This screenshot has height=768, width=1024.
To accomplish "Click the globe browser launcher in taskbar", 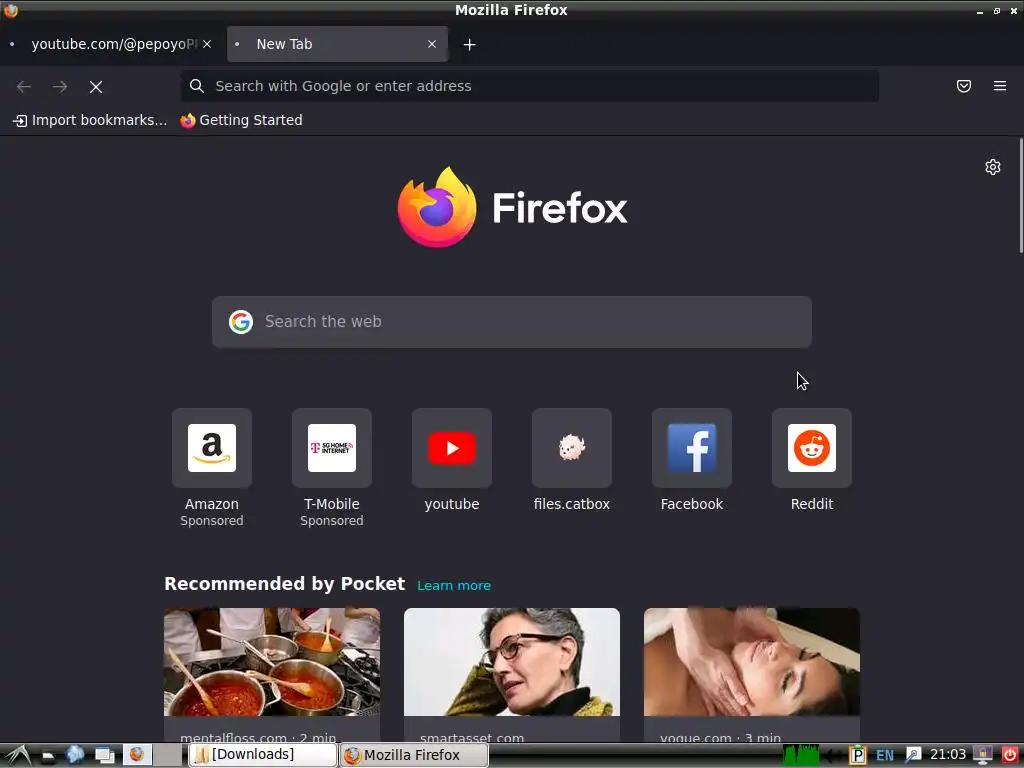I will pos(74,755).
